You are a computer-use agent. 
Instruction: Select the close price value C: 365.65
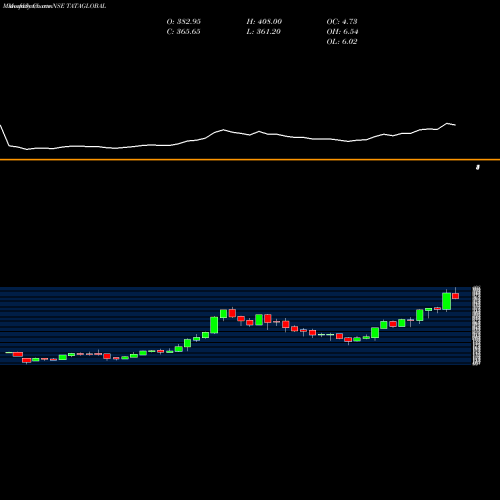click(x=184, y=32)
